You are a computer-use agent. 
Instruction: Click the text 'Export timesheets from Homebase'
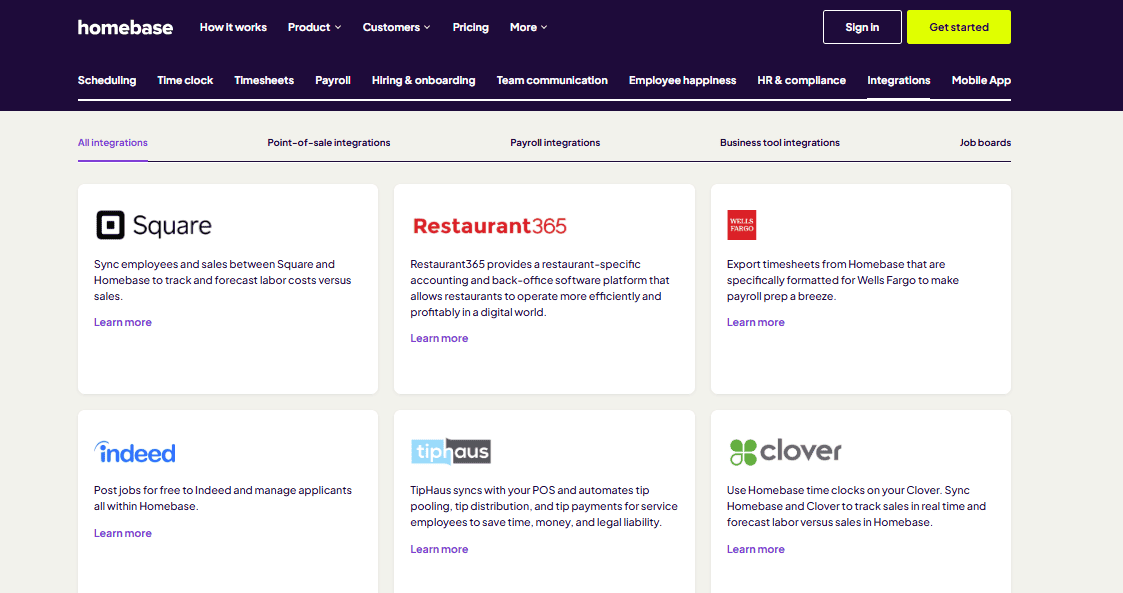[843, 280]
